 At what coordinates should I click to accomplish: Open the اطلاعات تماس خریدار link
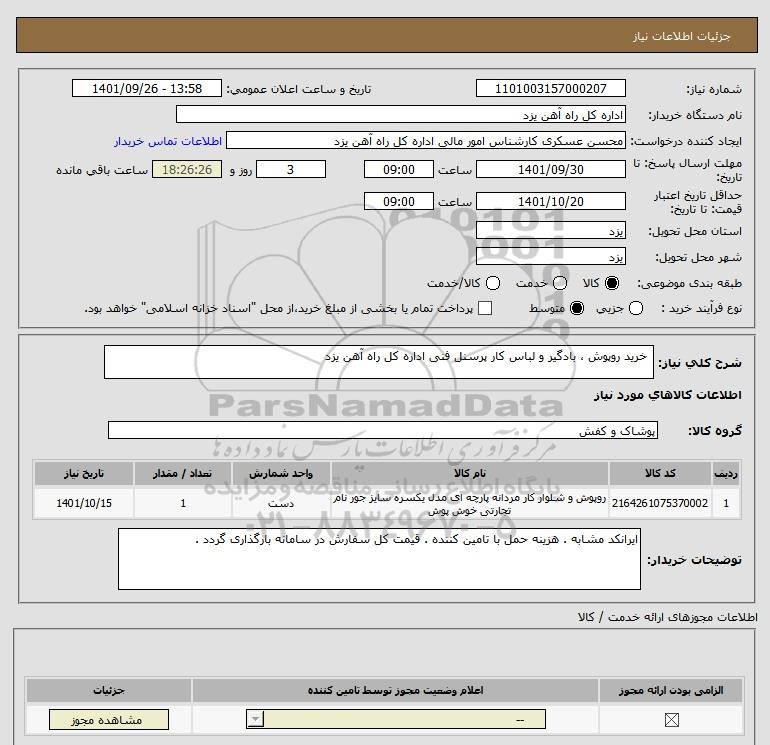168,141
